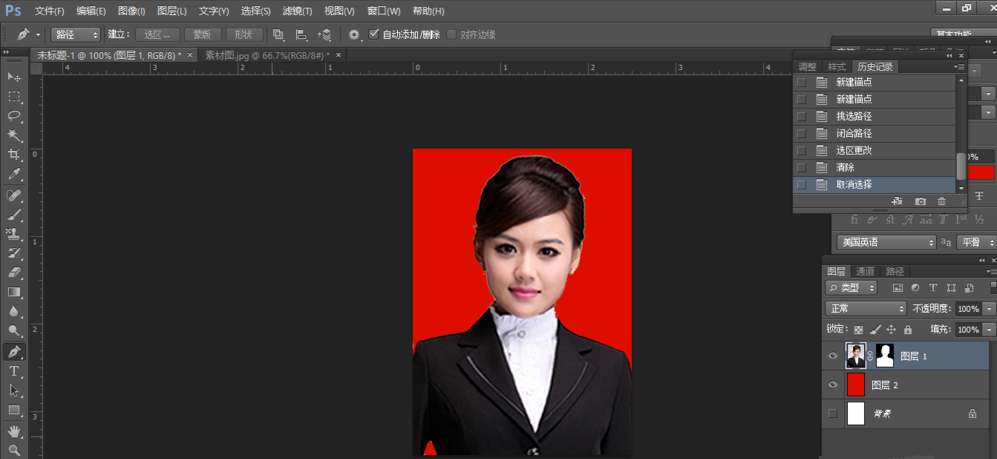The width and height of the screenshot is (997, 459).
Task: Select the Hand tool
Action: click(x=14, y=431)
